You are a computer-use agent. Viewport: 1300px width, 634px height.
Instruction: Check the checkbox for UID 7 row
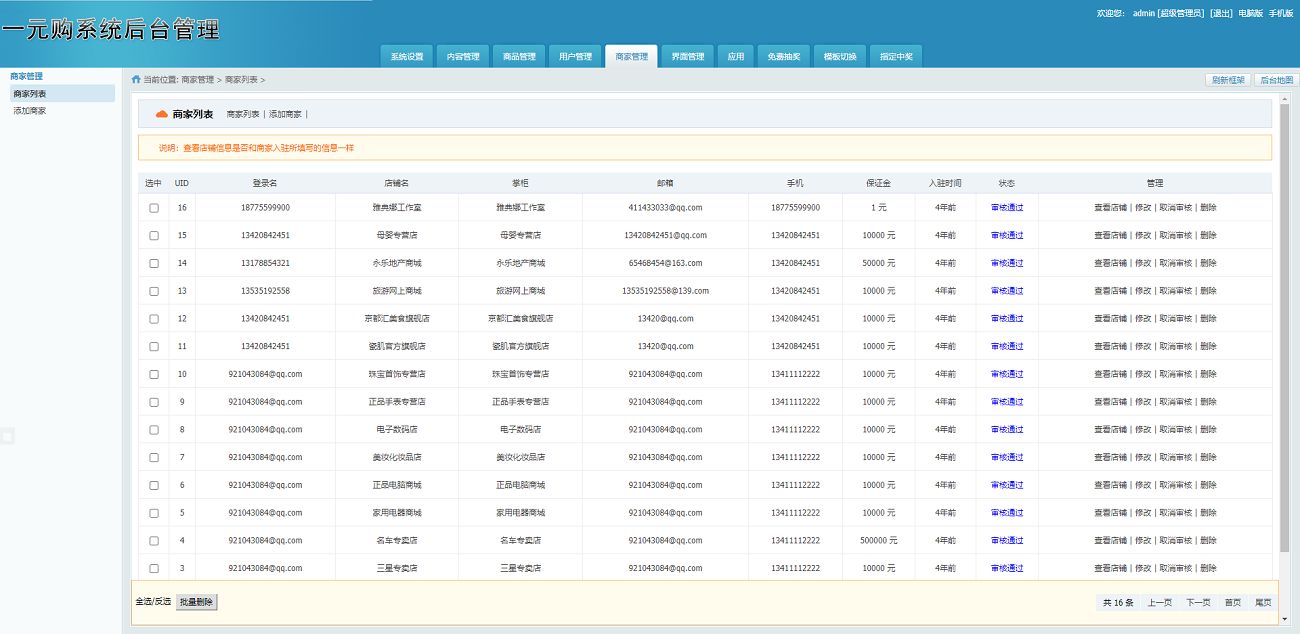[x=154, y=458]
